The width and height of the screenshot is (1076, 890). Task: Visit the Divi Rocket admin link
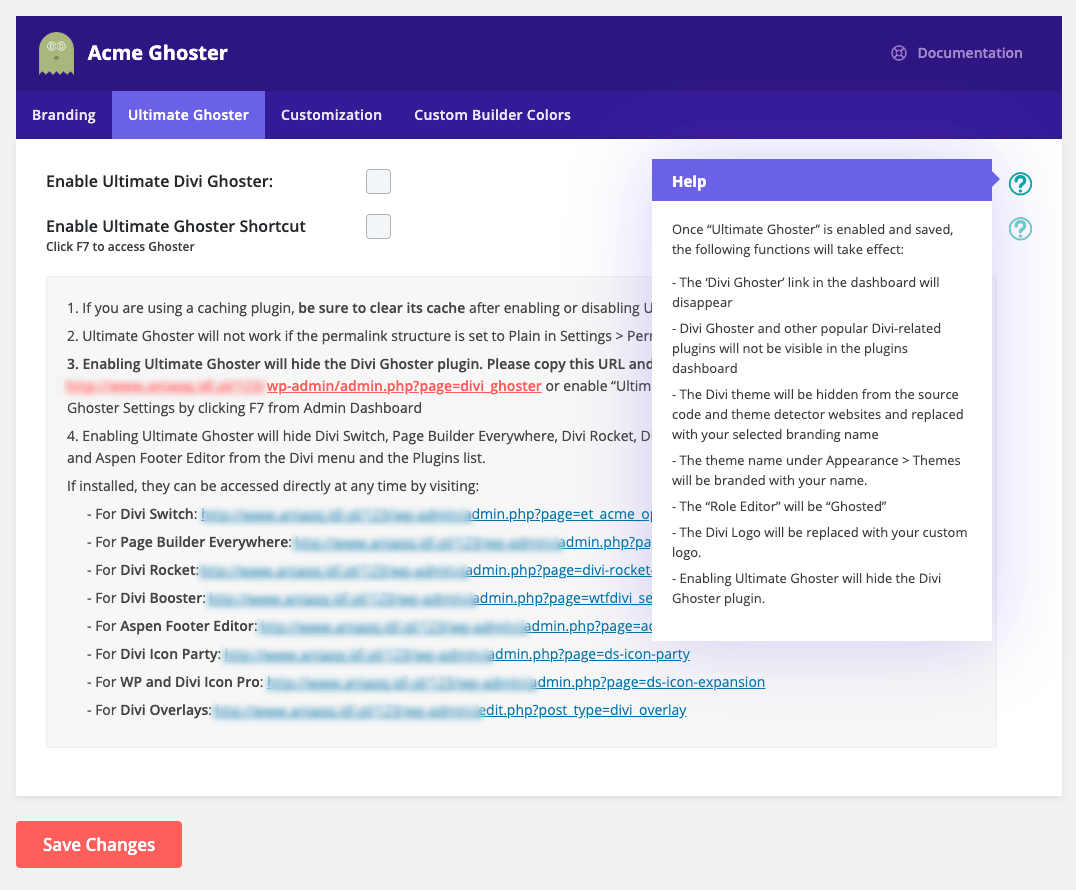(x=425, y=570)
